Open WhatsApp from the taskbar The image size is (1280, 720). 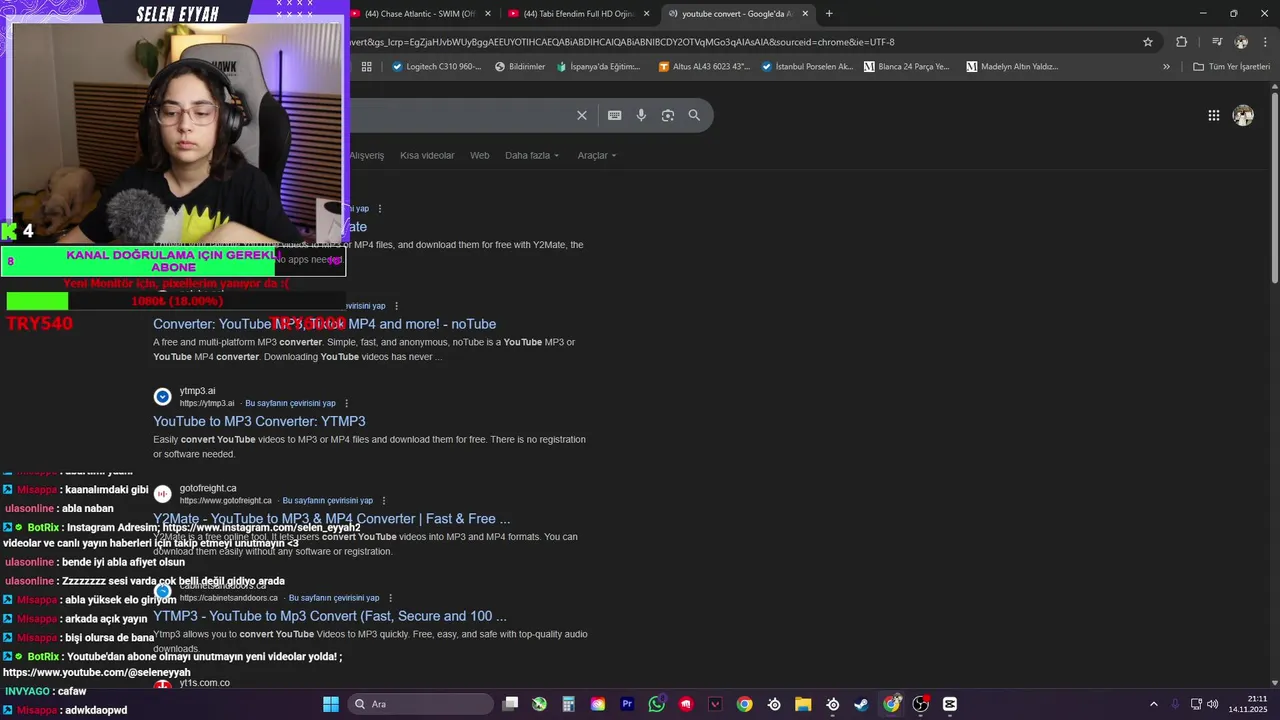[x=656, y=704]
